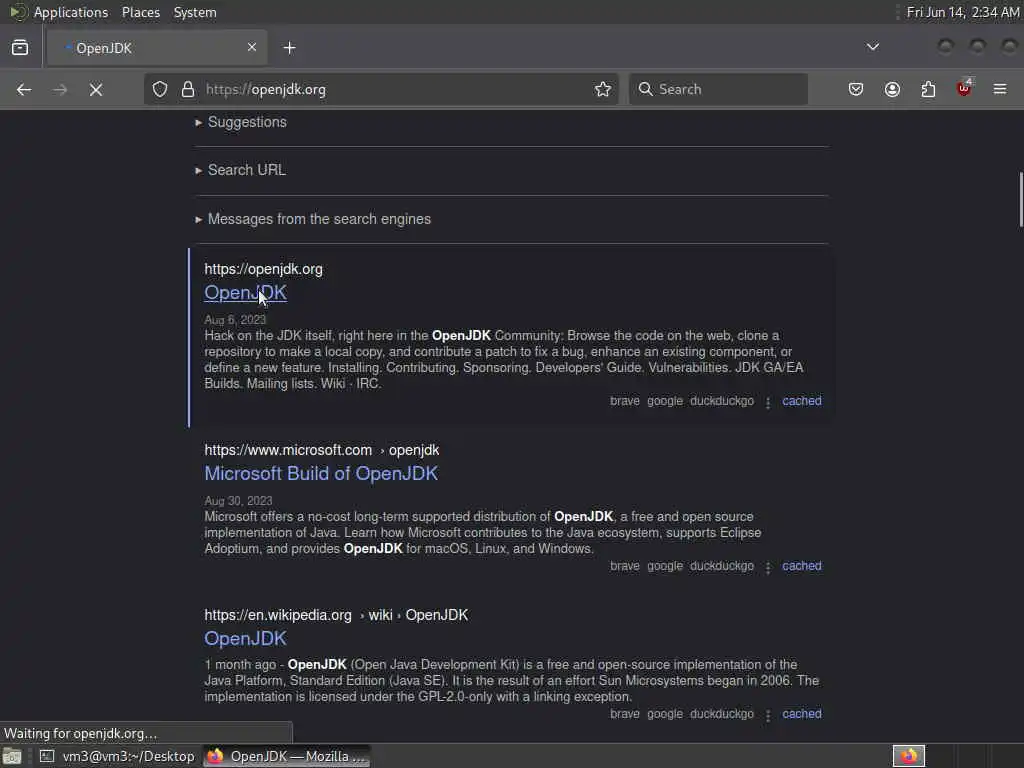Close the OpenJDK browser tab

coord(251,47)
